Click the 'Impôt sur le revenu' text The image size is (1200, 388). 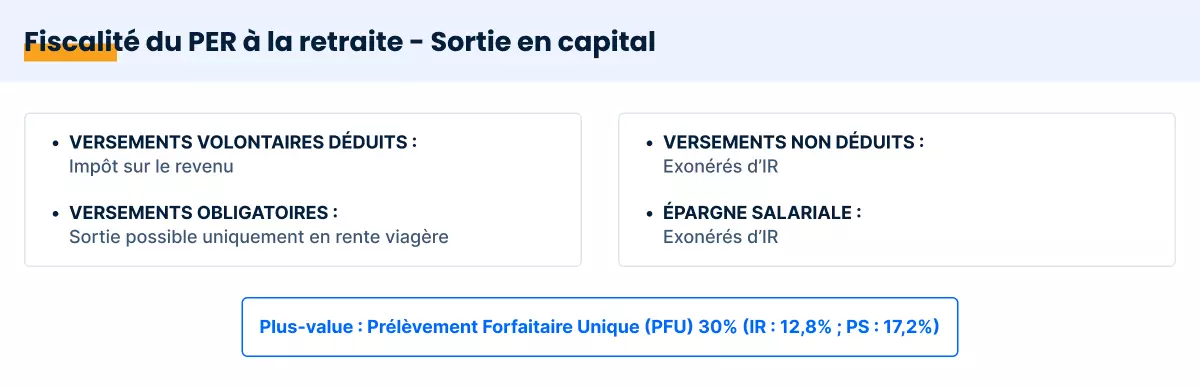tap(151, 166)
